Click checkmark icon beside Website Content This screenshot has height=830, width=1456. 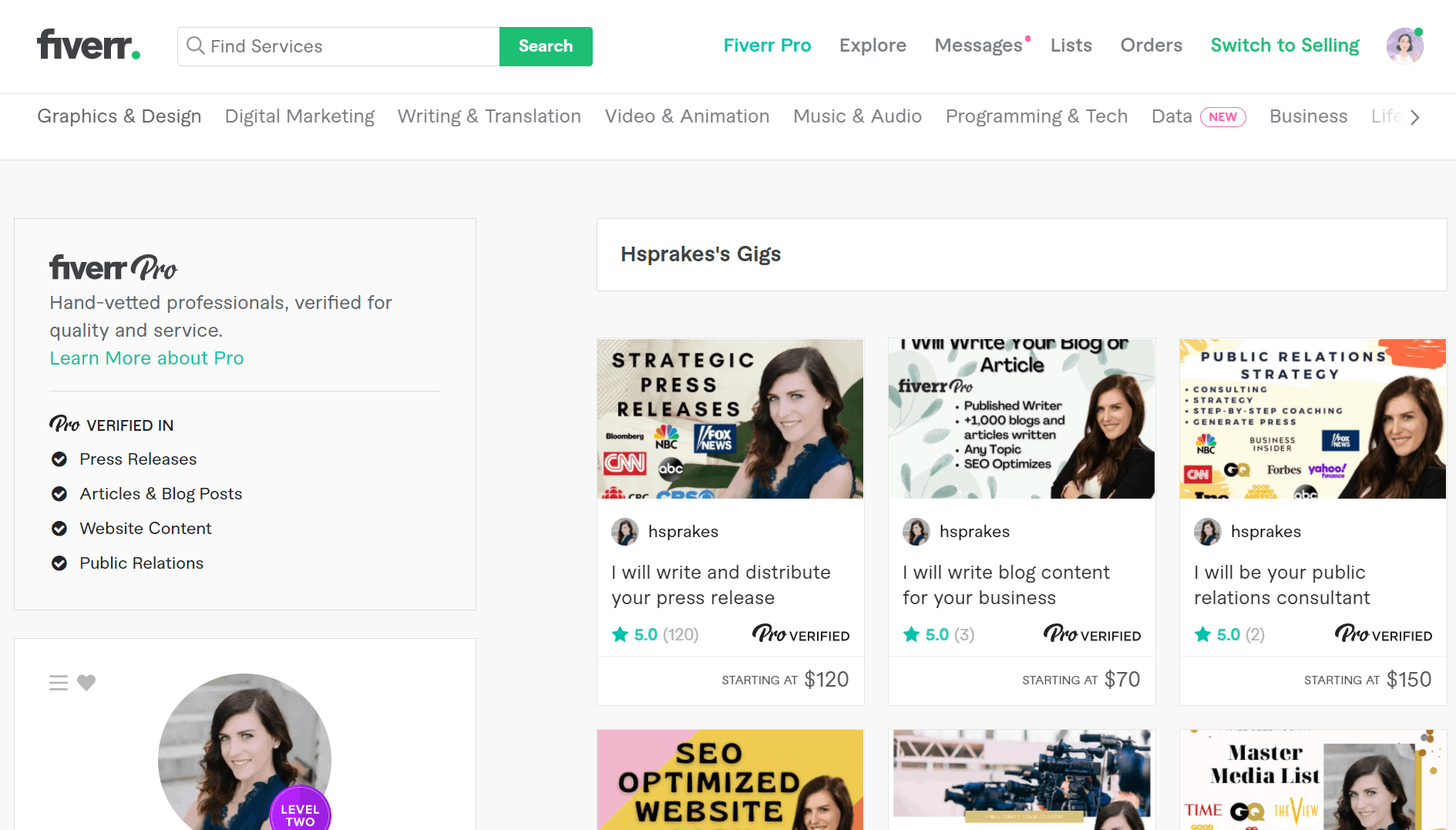[59, 529]
